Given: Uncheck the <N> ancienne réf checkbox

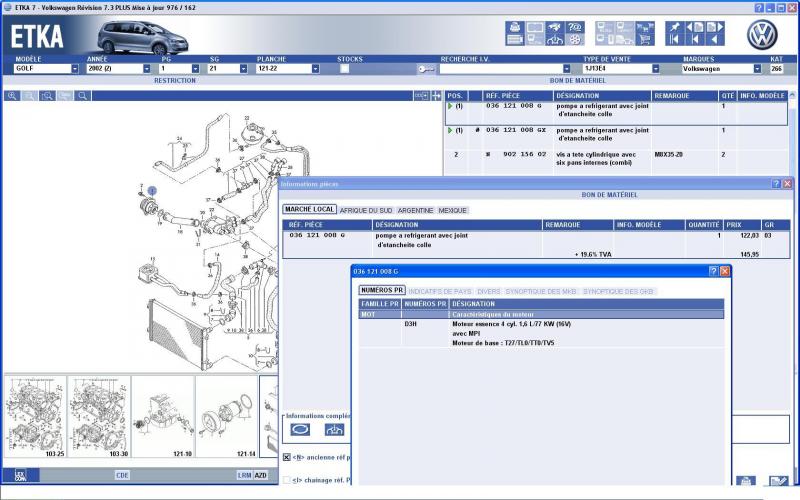Looking at the screenshot, I should click(287, 458).
